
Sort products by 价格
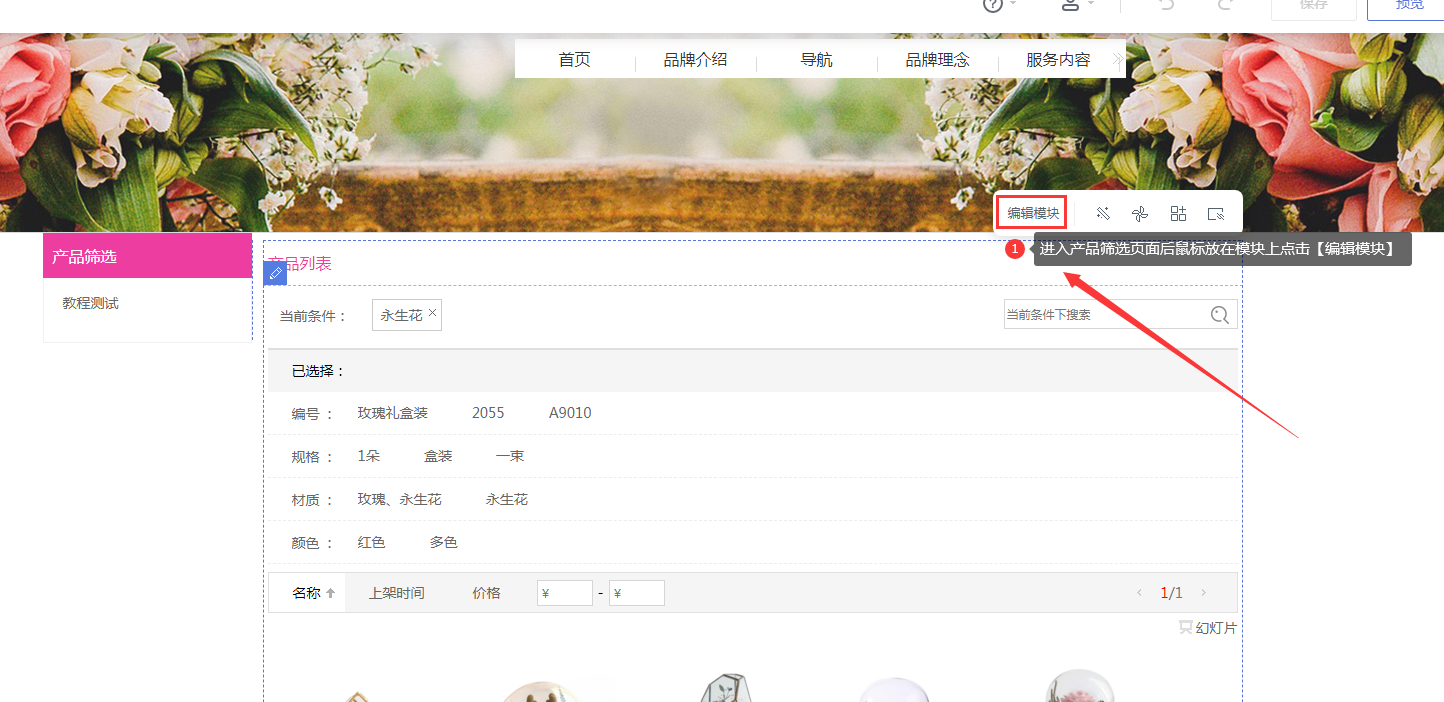point(486,593)
